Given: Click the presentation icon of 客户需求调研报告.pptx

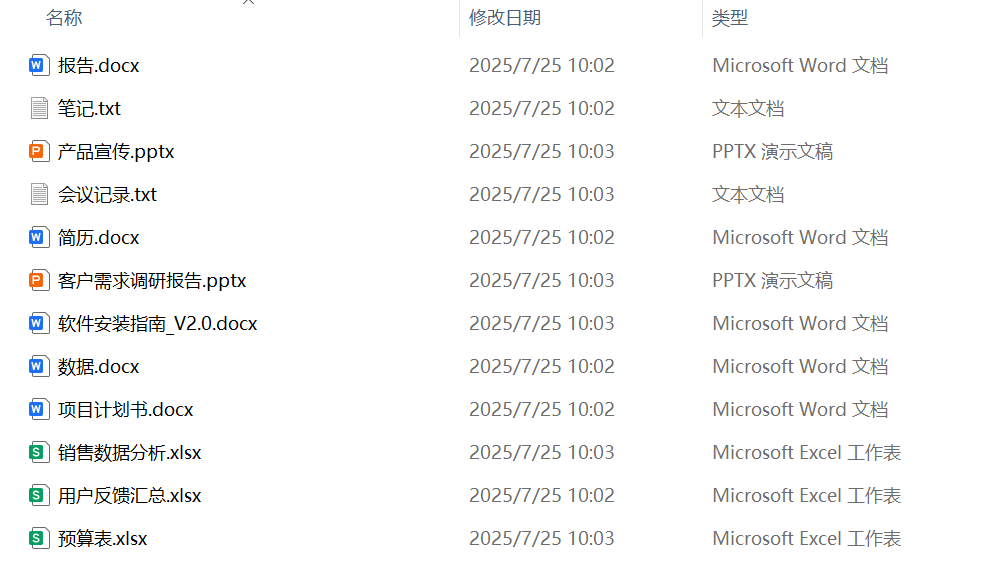Looking at the screenshot, I should click(x=39, y=281).
